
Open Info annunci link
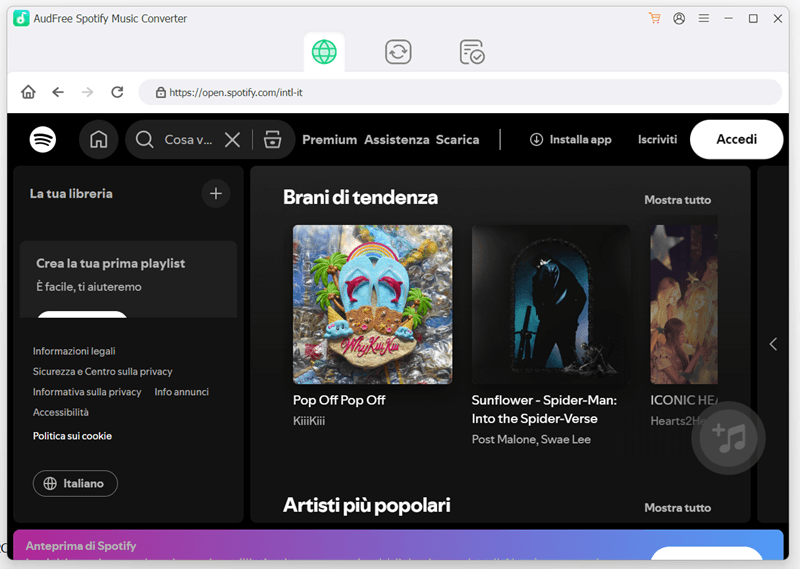pyautogui.click(x=182, y=392)
